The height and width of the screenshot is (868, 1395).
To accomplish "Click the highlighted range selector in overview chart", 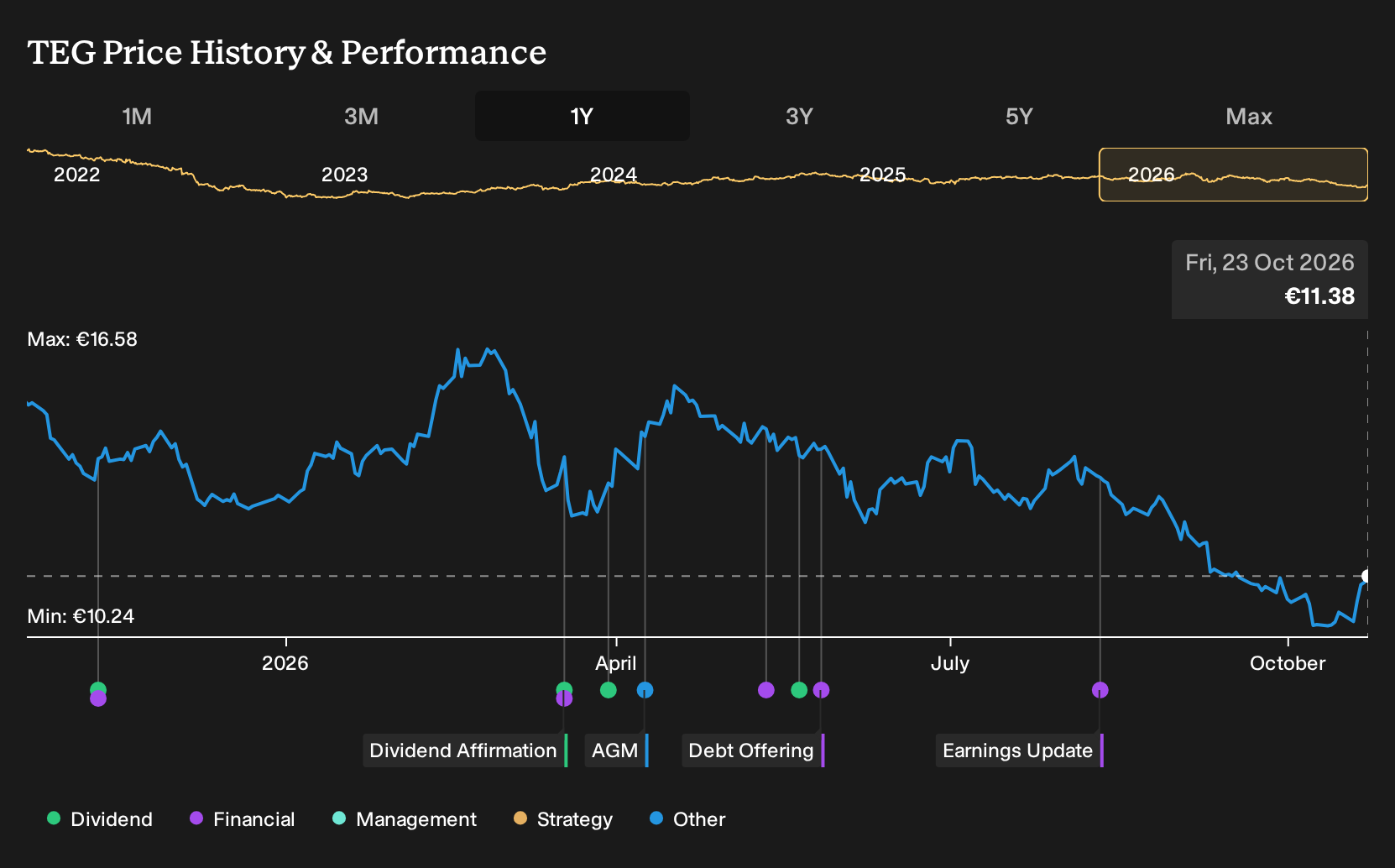I will (1234, 175).
